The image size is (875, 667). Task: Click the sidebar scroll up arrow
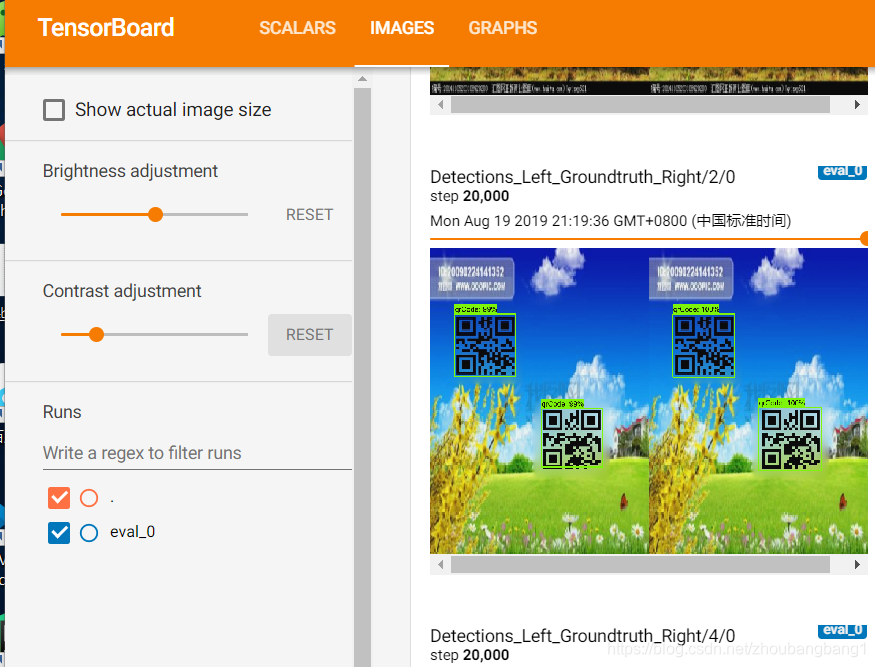click(x=363, y=79)
